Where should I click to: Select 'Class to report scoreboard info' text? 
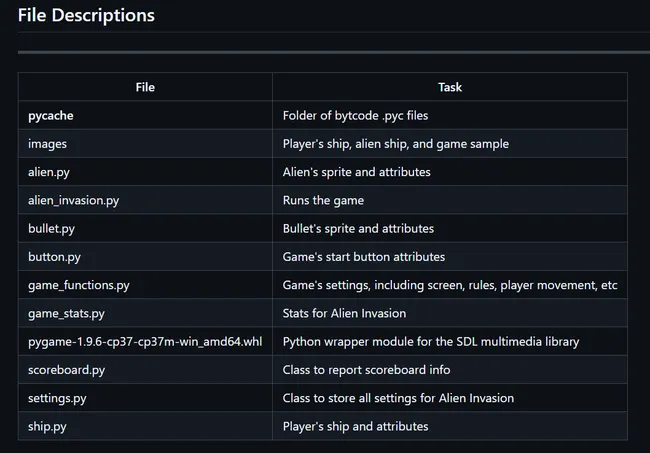pos(366,370)
